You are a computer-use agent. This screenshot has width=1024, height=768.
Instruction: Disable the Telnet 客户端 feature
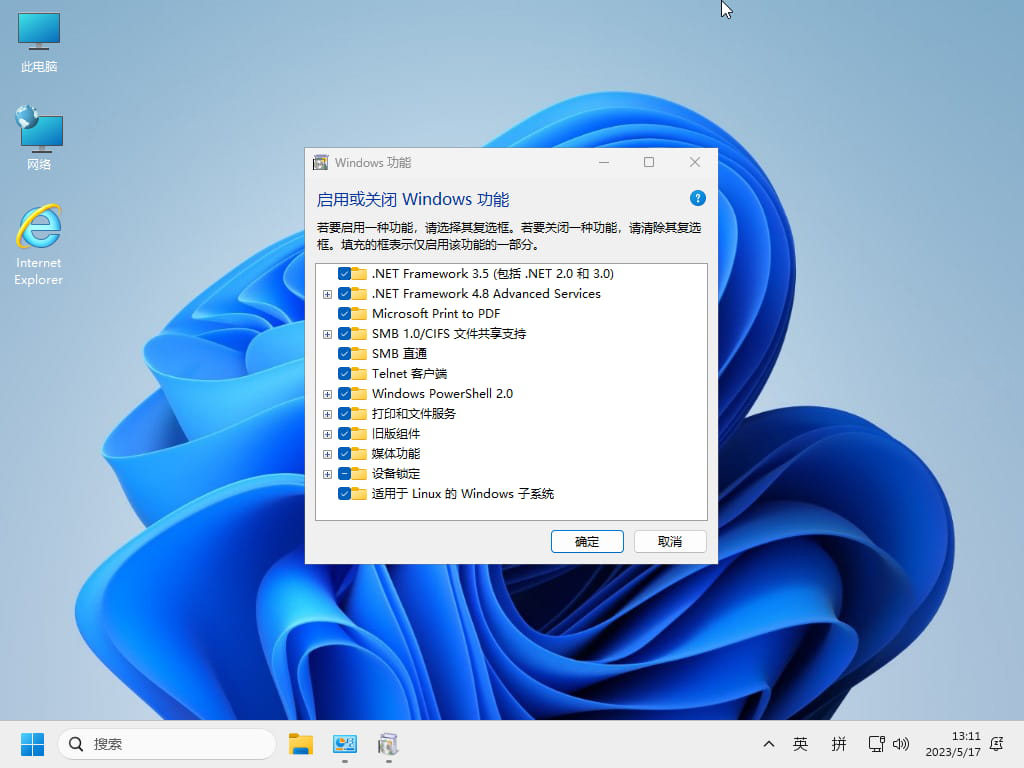pyautogui.click(x=343, y=373)
